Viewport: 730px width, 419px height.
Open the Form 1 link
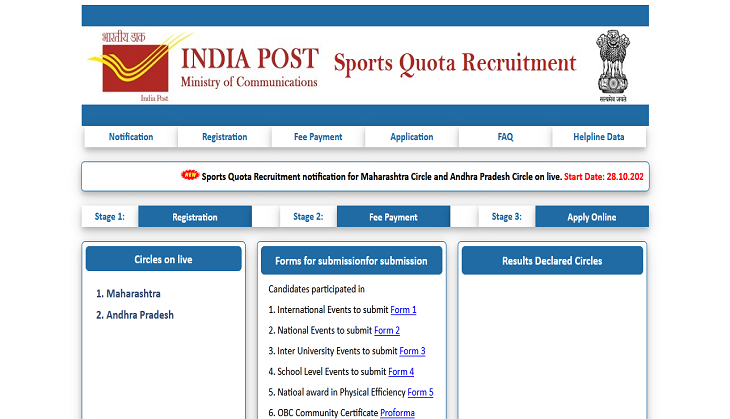(403, 310)
